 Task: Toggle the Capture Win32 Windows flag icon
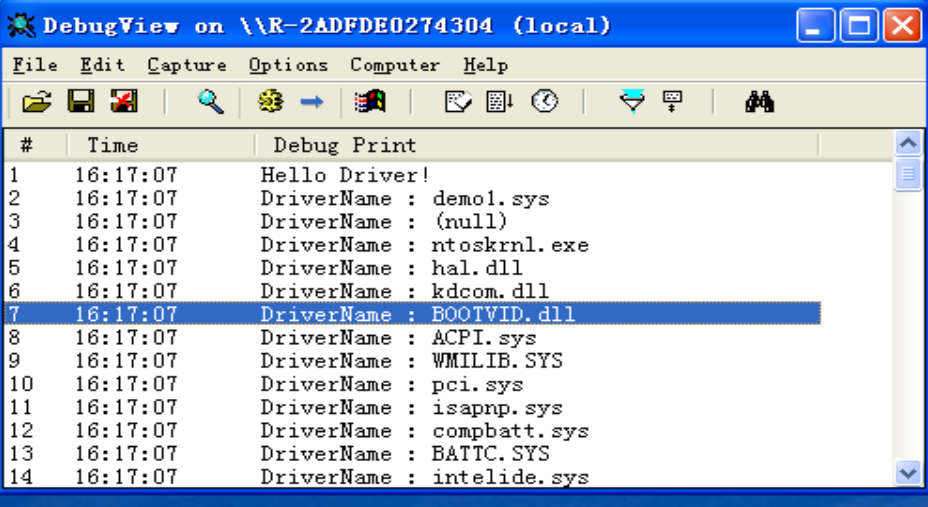point(370,102)
